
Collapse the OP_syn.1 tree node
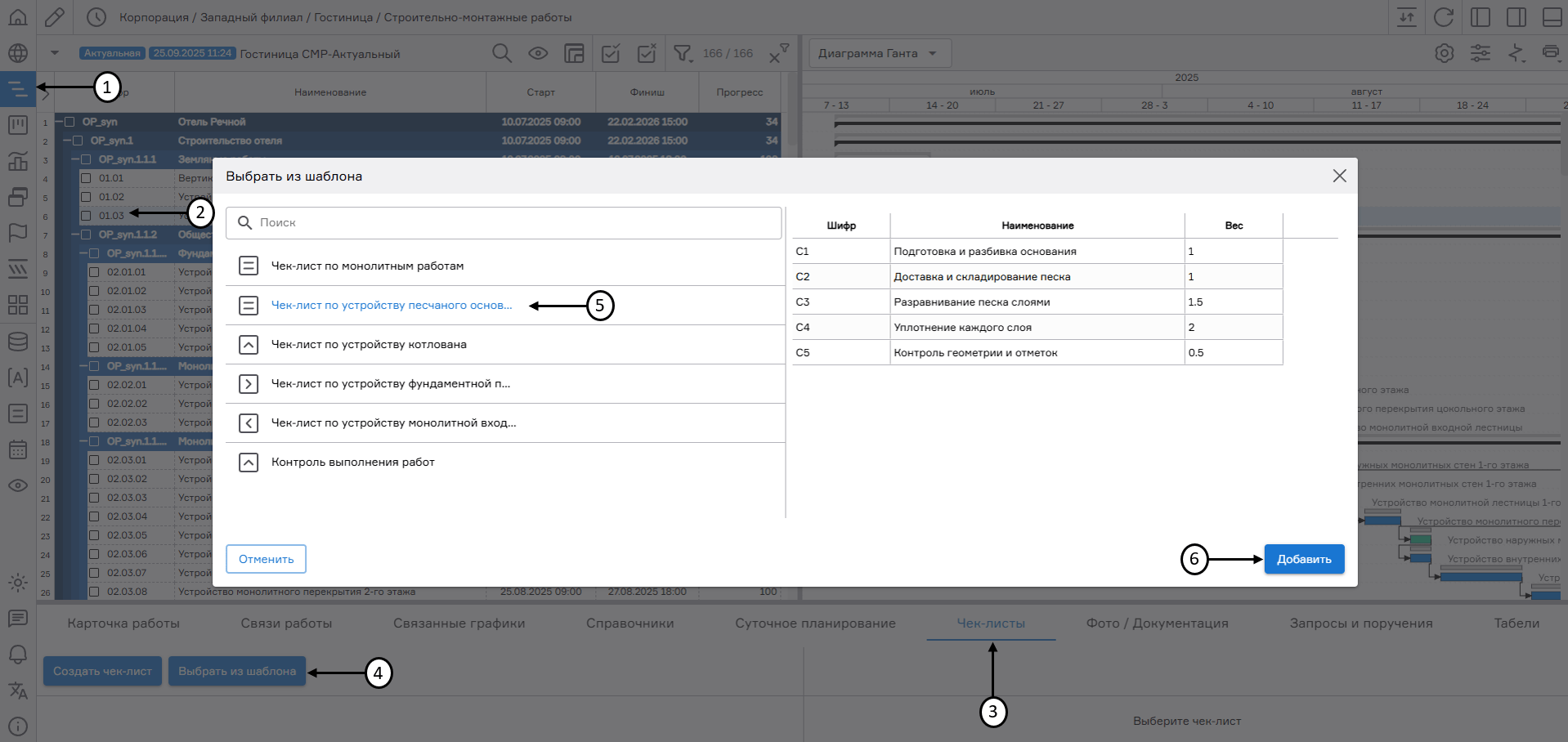(67, 141)
